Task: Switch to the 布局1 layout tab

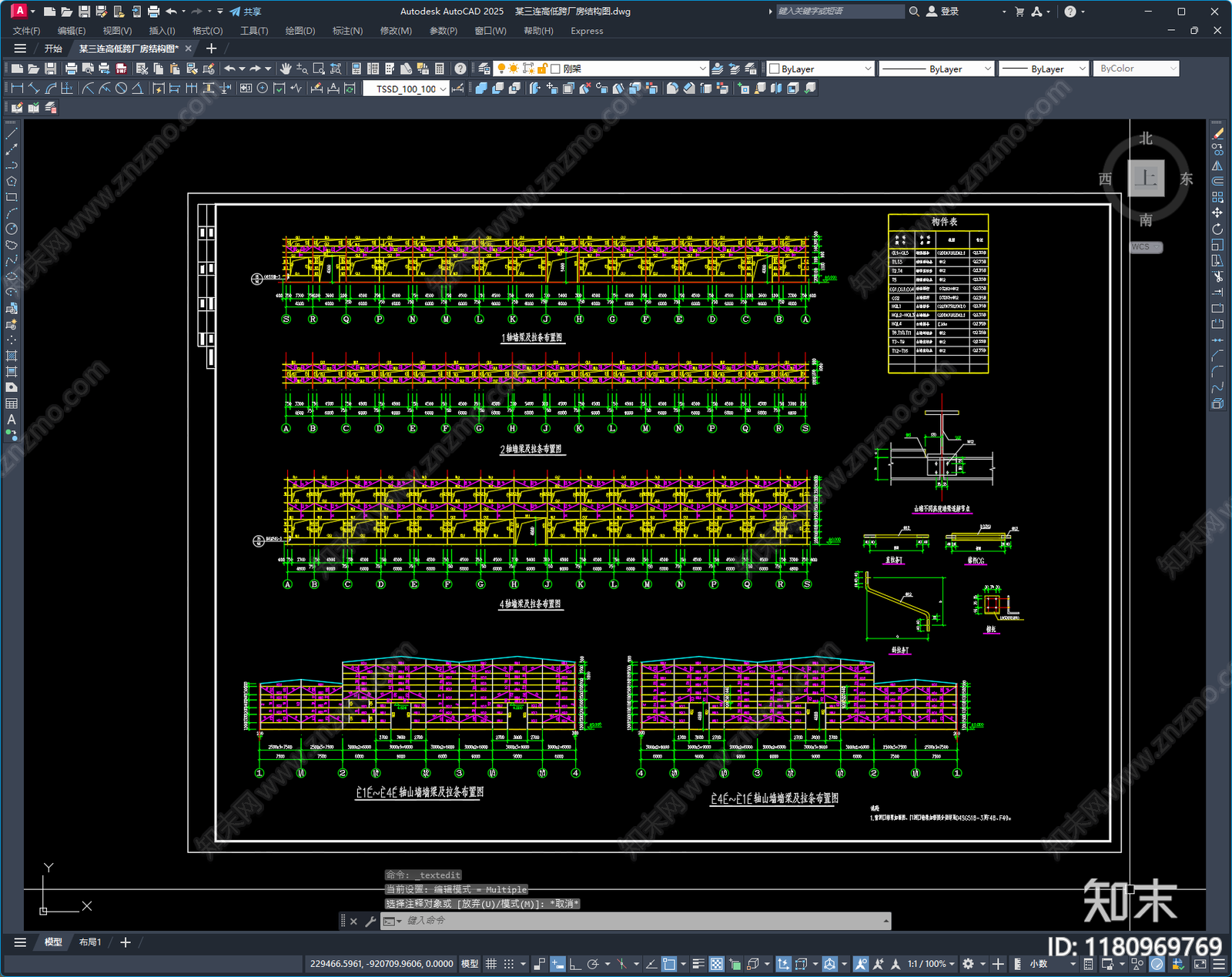Action: point(90,942)
